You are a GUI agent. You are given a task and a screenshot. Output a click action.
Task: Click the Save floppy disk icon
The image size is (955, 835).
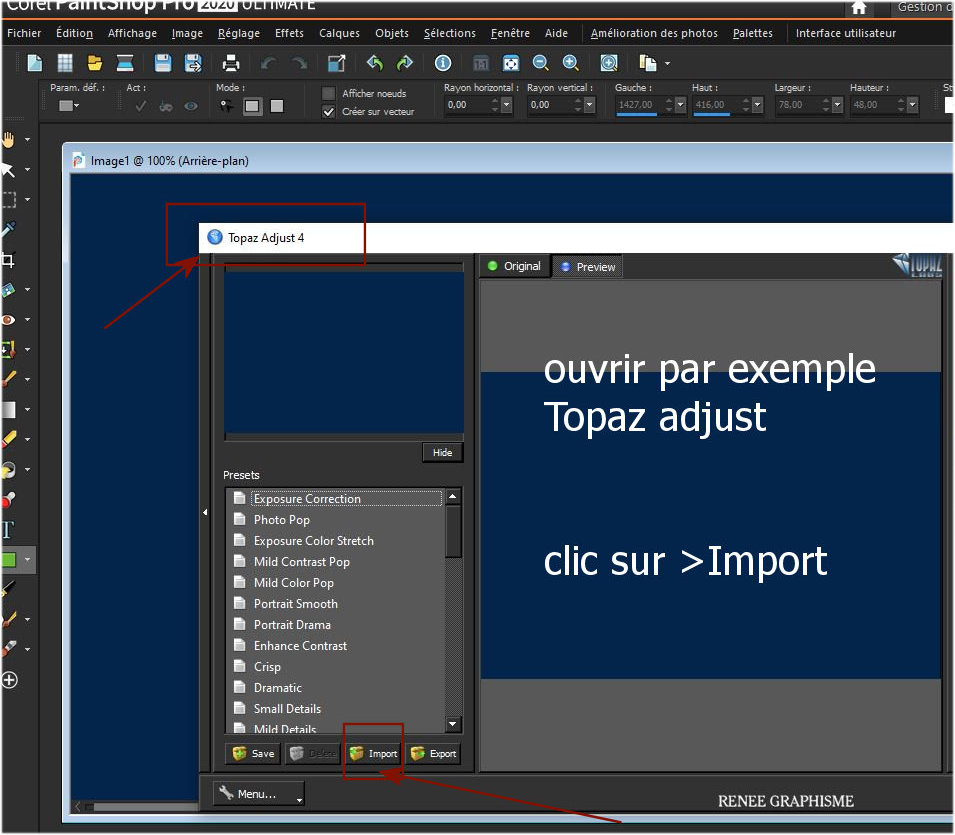[x=163, y=63]
